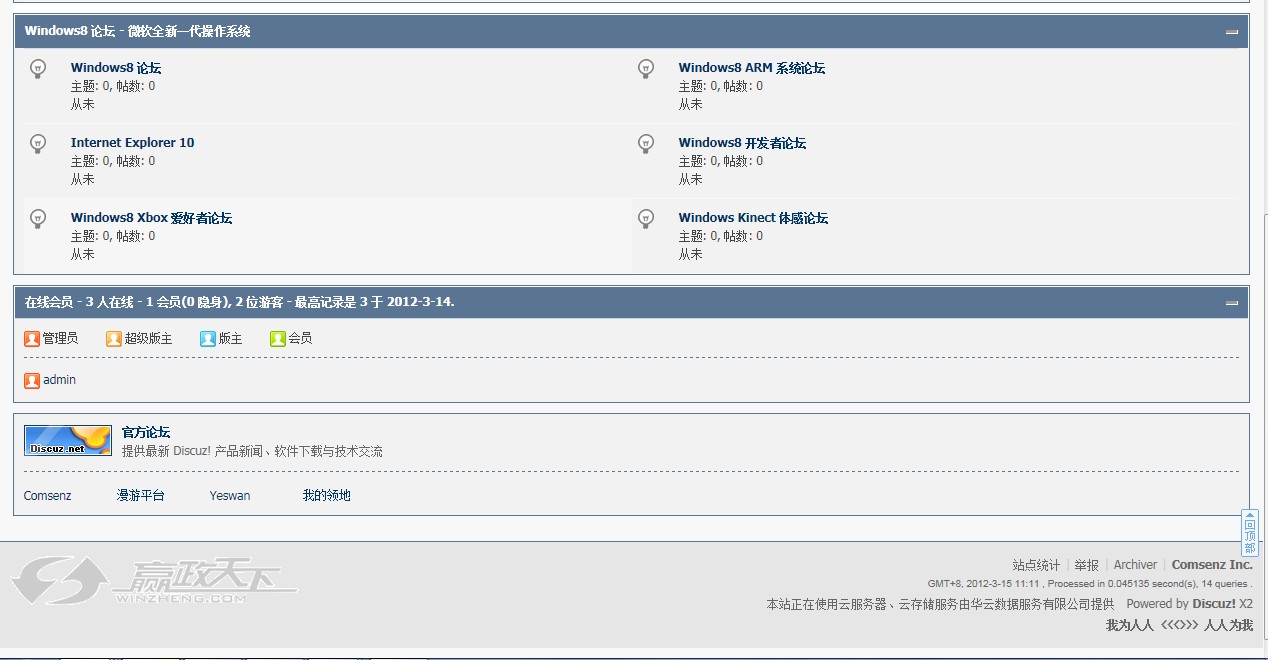Click the 在线会员 header link

(49, 301)
